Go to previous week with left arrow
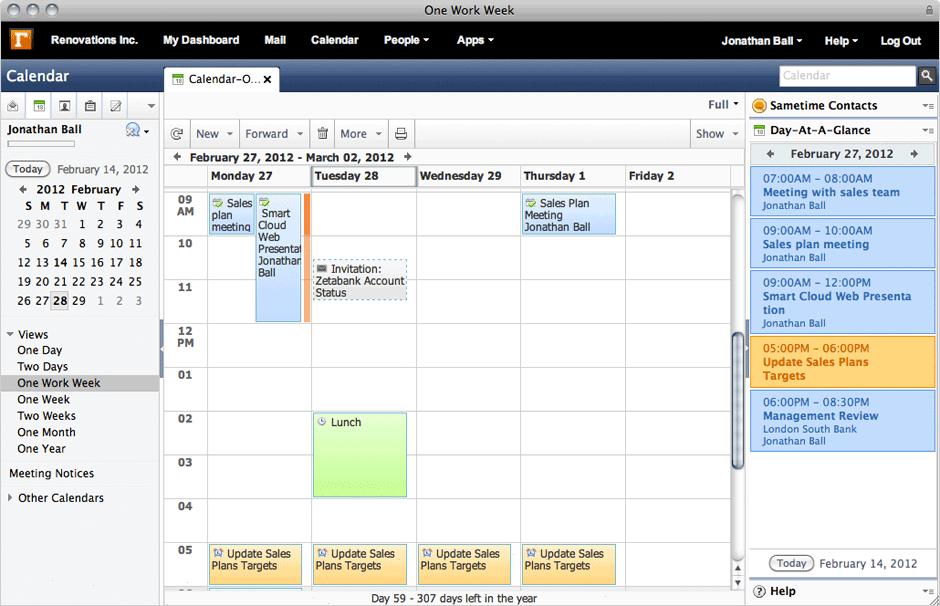 pos(177,157)
